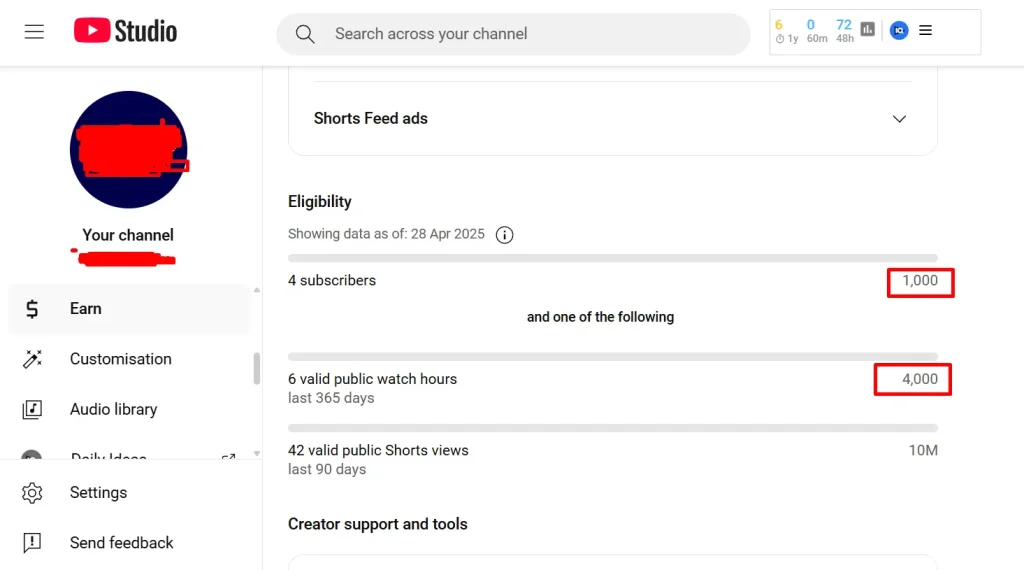
Task: Click the Creator support and tools heading
Action: [377, 524]
